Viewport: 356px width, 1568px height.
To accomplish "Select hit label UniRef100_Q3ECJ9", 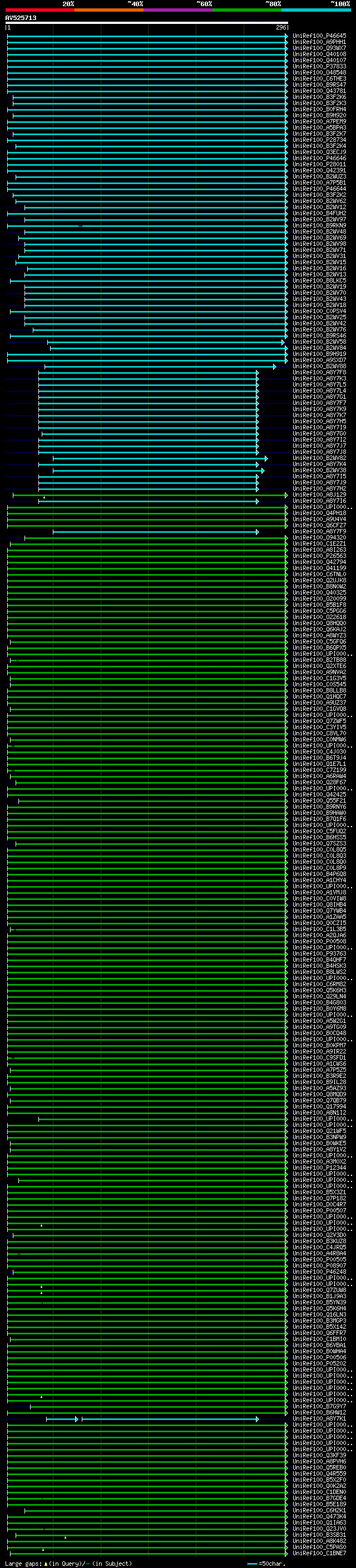I will (319, 152).
